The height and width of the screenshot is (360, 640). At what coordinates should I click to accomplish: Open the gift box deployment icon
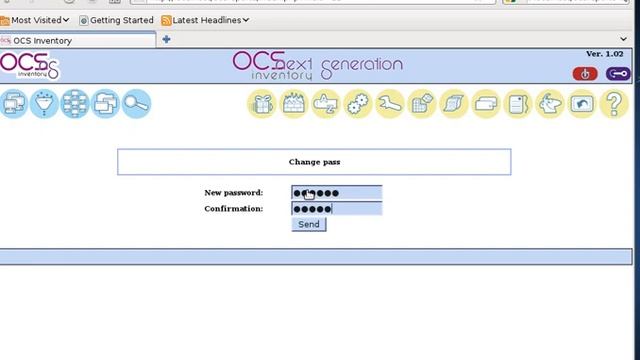pos(262,104)
